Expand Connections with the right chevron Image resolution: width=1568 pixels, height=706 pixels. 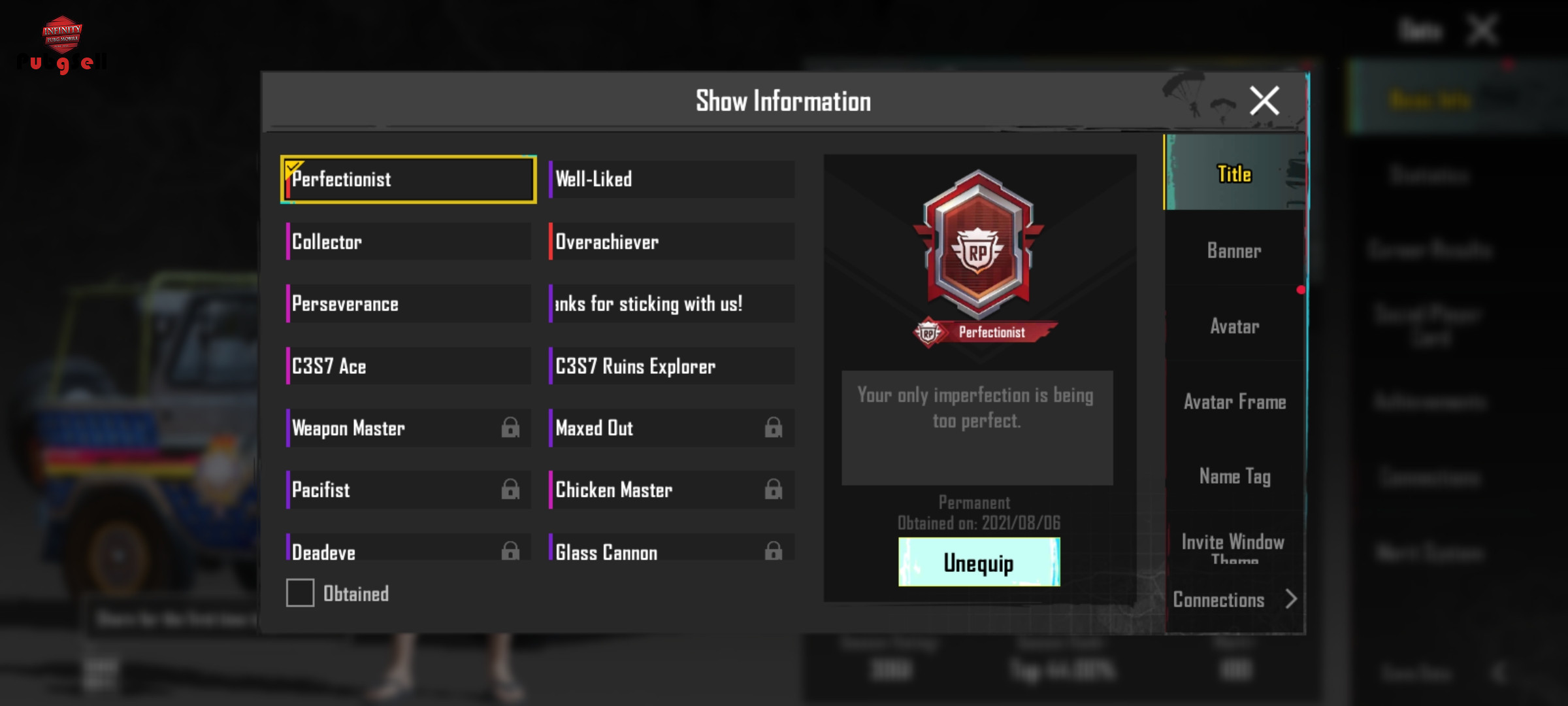(x=1291, y=599)
